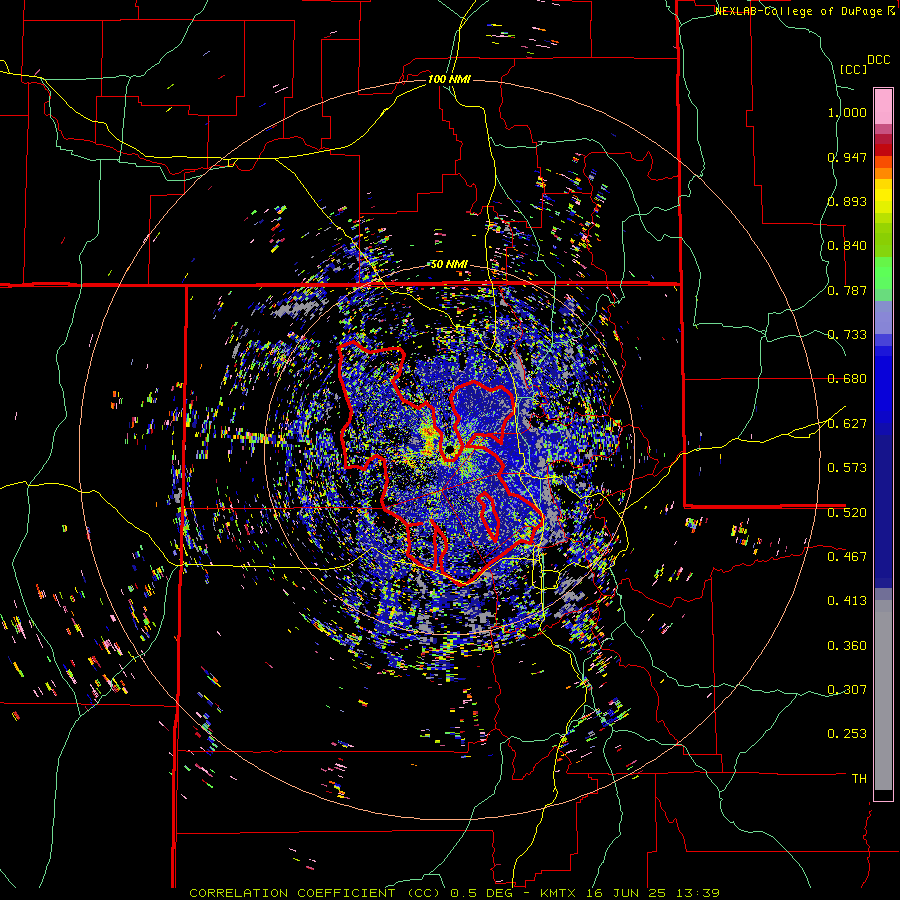The image size is (900, 900).
Task: Pick the bright green segment of color scale
Action: pos(883,272)
